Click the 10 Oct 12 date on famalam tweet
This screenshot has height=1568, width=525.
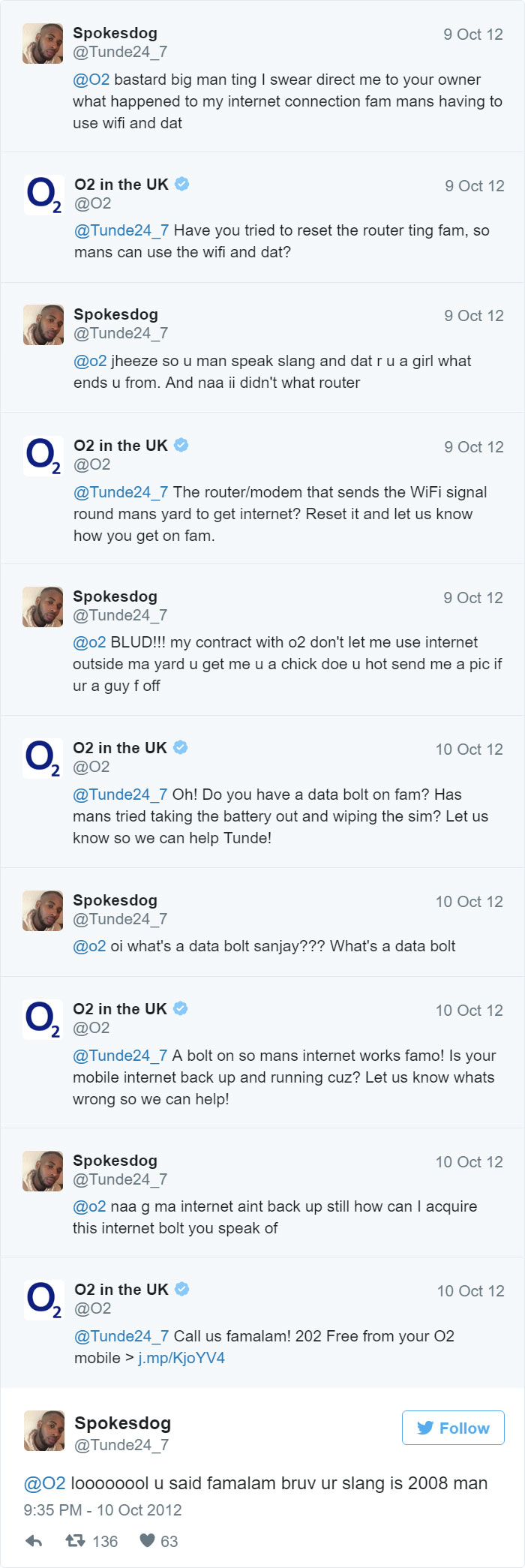(x=470, y=1291)
